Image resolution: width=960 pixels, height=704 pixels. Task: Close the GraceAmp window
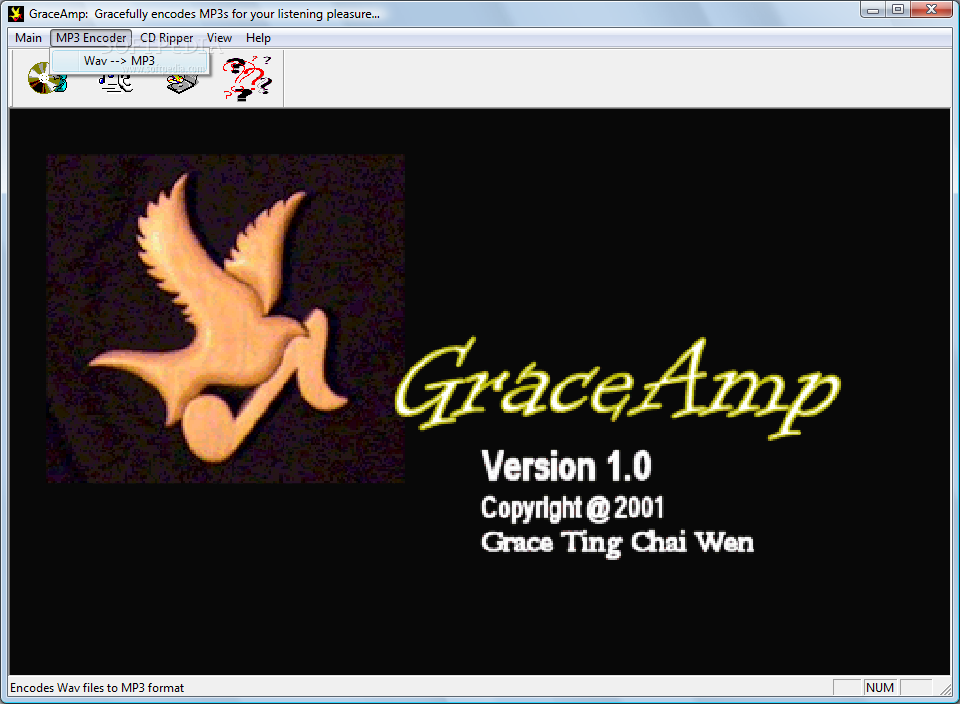pyautogui.click(x=932, y=10)
